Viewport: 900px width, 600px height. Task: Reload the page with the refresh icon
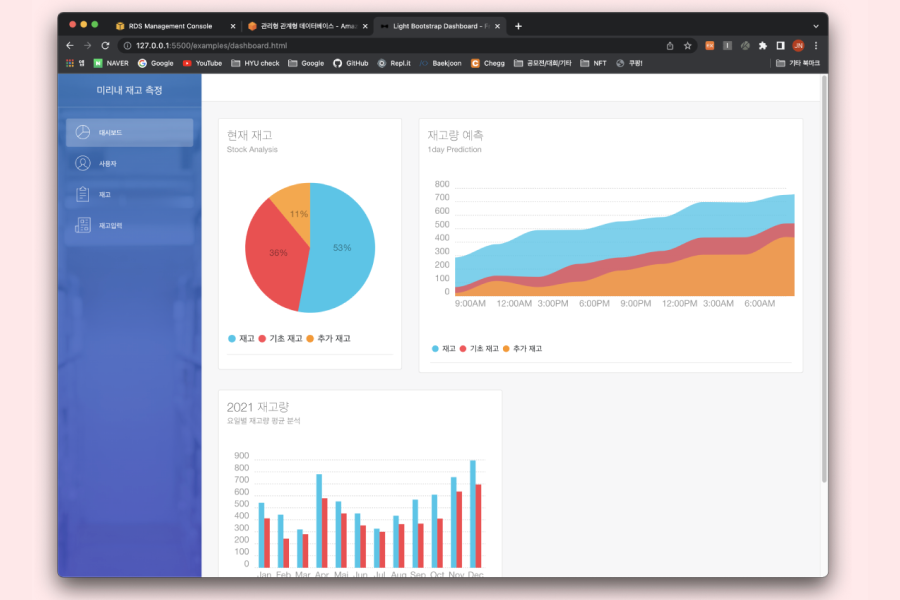pyautogui.click(x=105, y=46)
